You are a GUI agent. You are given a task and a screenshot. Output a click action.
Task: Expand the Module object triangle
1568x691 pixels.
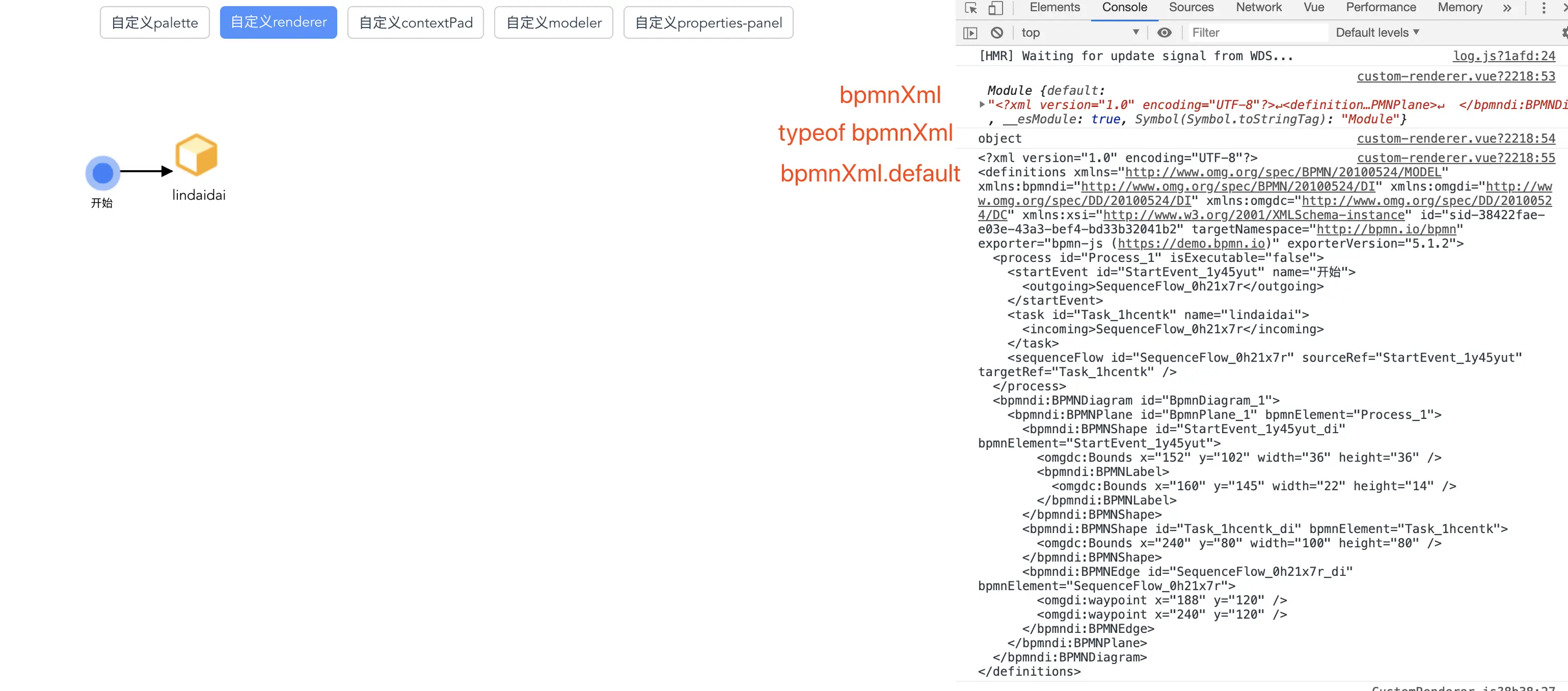(x=981, y=105)
